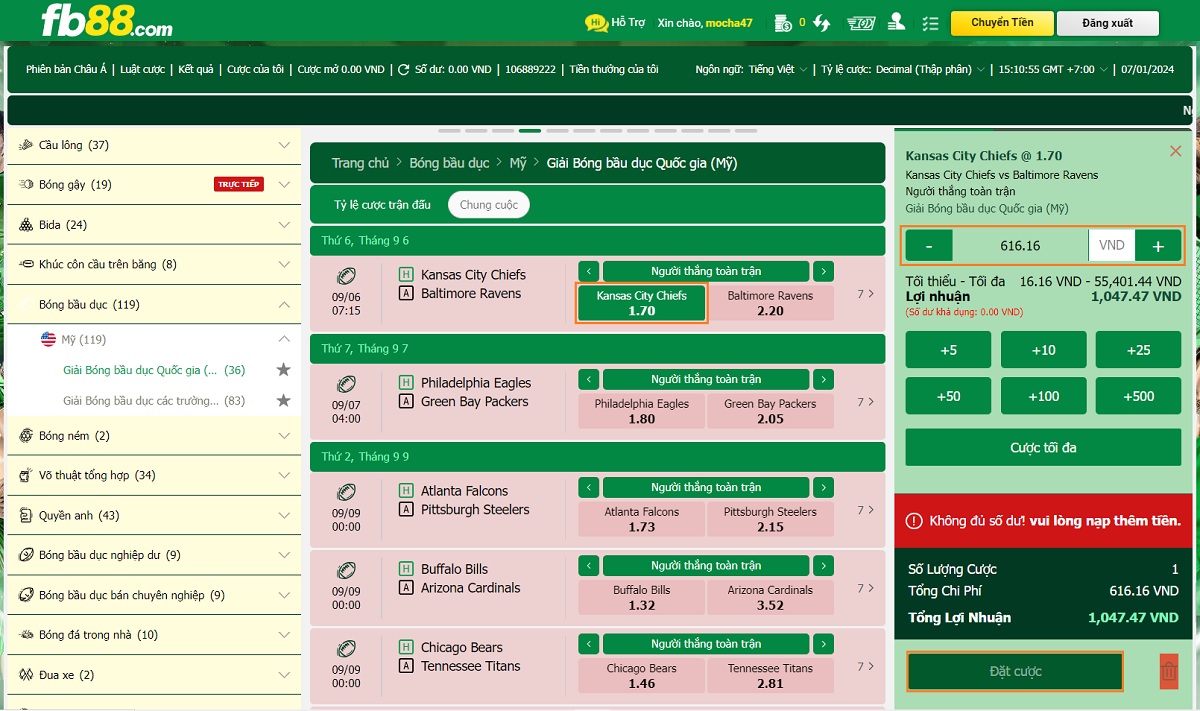
Task: Switch to the Chung cuộc tab
Action: click(x=488, y=205)
